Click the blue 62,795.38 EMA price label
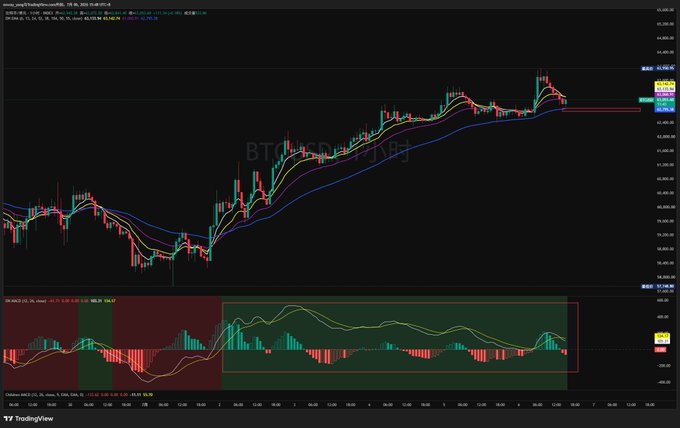Screen dimensions: 680x428 click(x=665, y=110)
